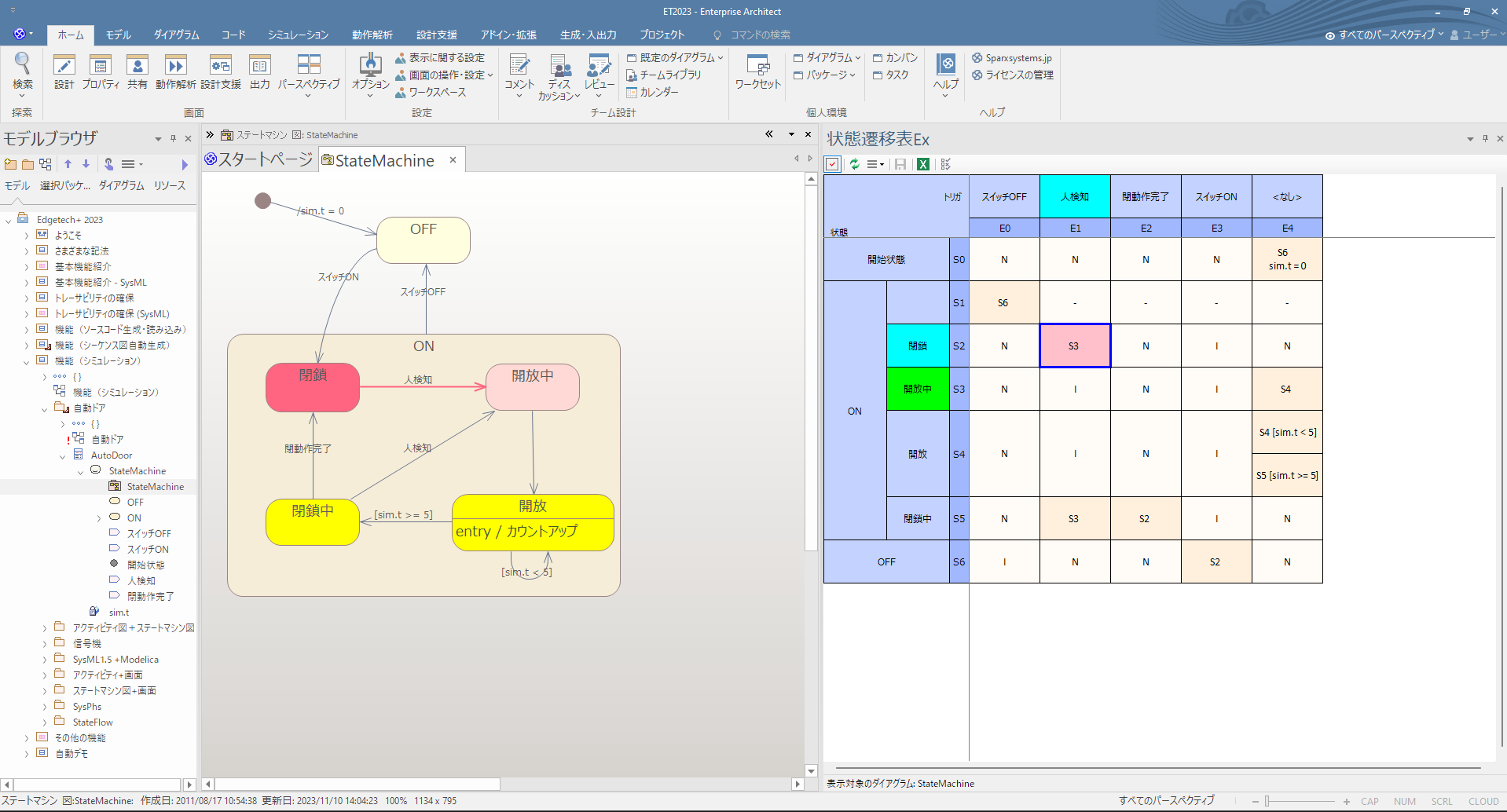Select the 開放 state in the diagram

533,522
